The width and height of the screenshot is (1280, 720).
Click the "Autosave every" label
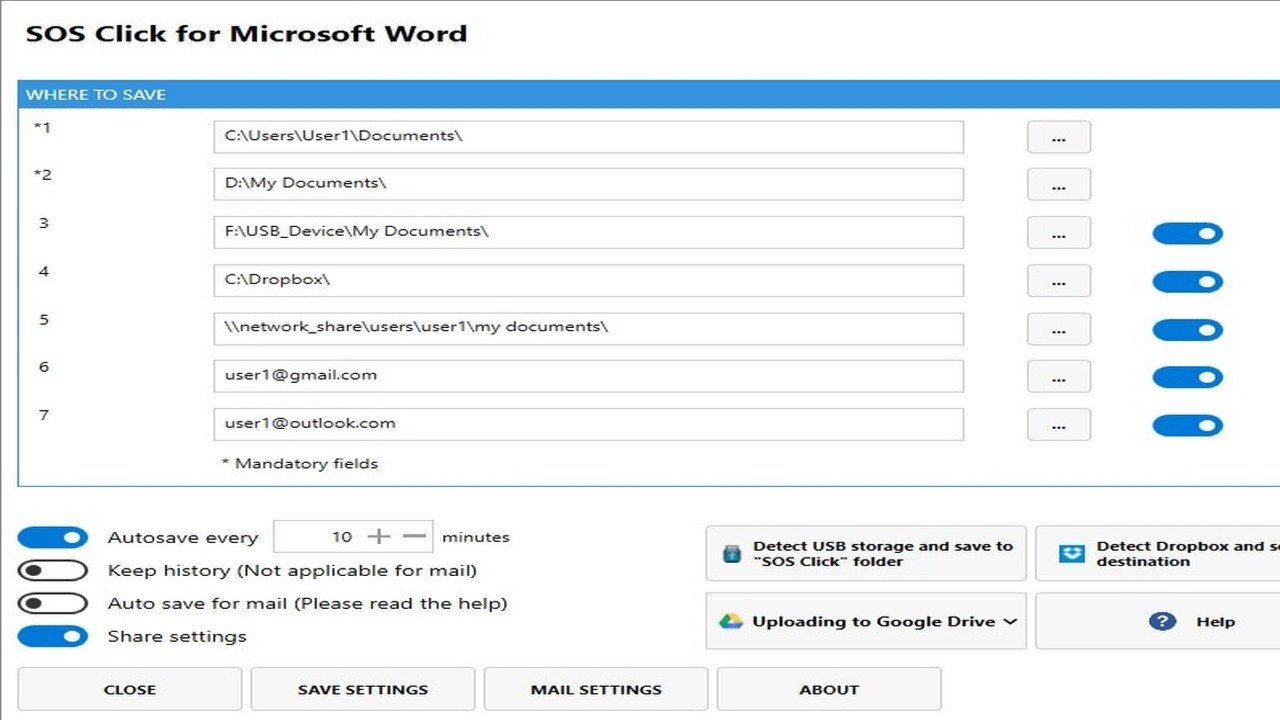point(183,538)
